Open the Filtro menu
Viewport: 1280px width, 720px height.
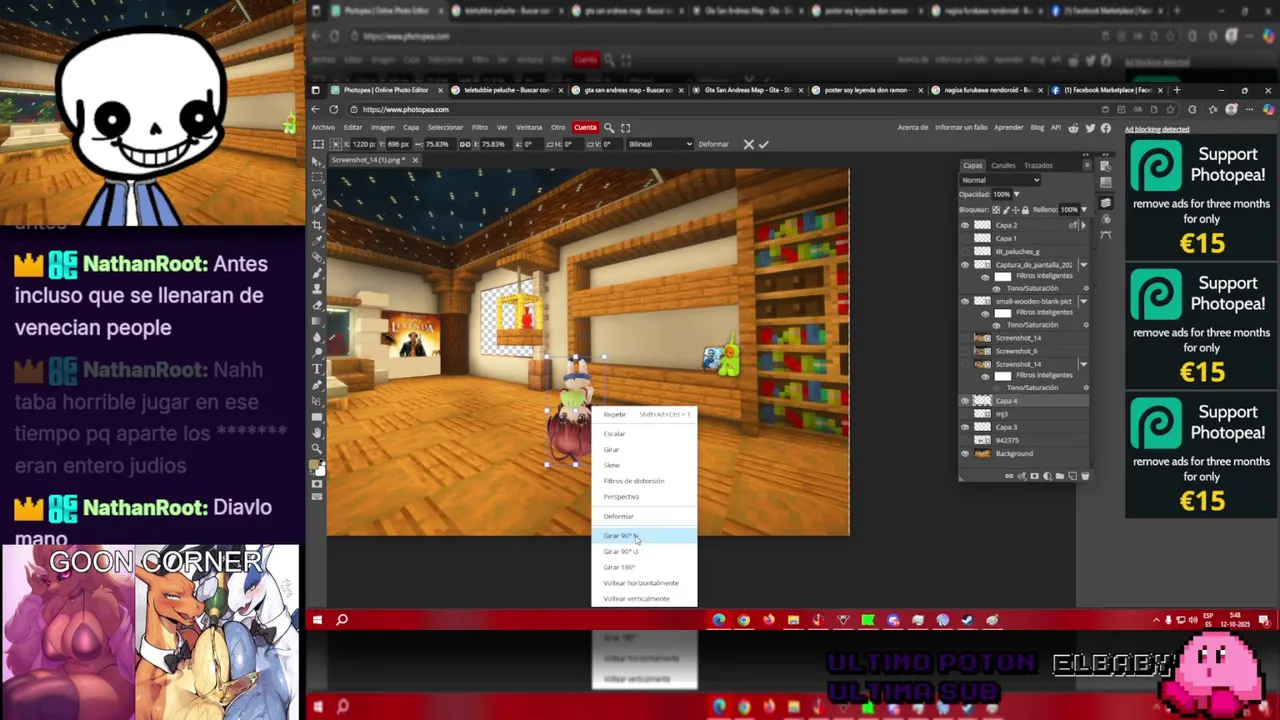pos(480,127)
